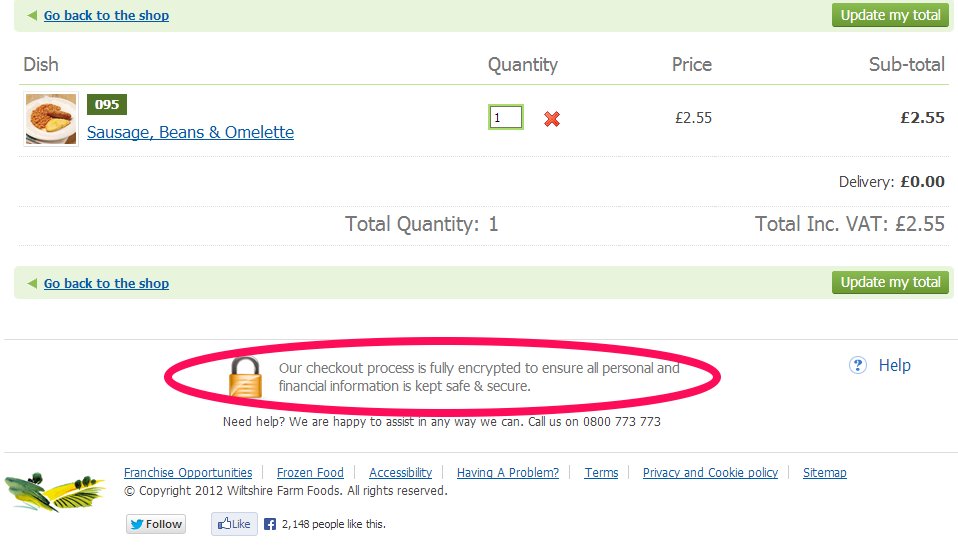
Task: Follow on Twitter button
Action: coord(156,524)
